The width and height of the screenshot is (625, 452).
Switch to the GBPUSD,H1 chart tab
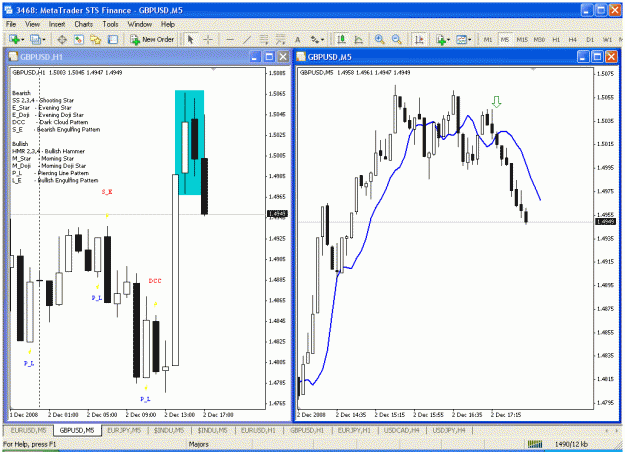(307, 430)
